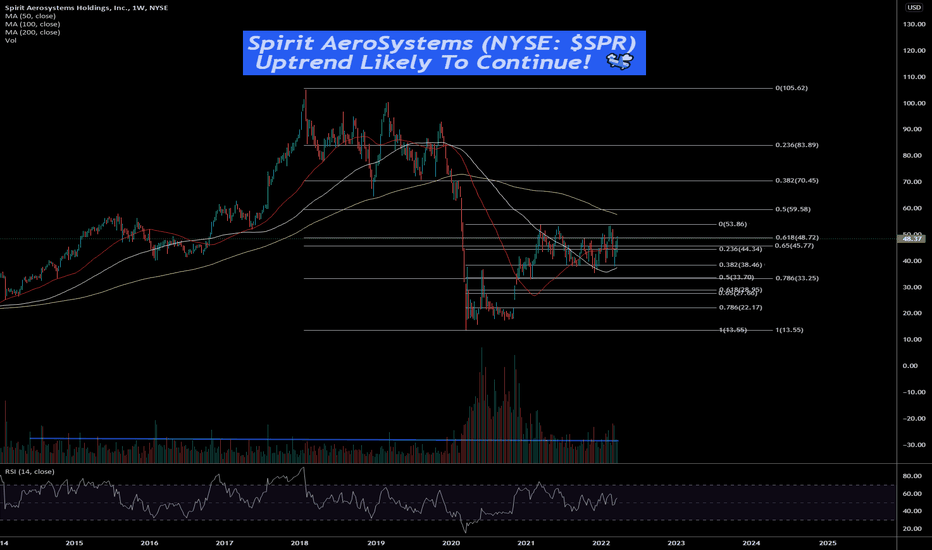
Task: Click 2025 on the time axis
Action: click(x=827, y=543)
